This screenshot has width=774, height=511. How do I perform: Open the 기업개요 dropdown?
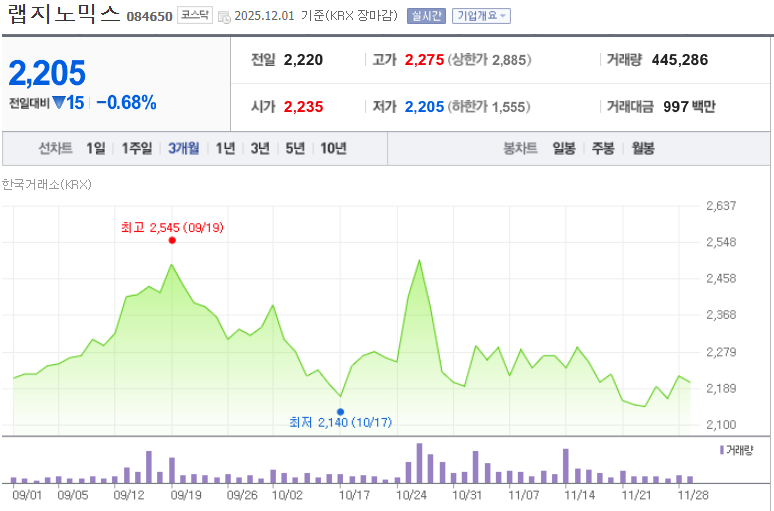coord(481,16)
